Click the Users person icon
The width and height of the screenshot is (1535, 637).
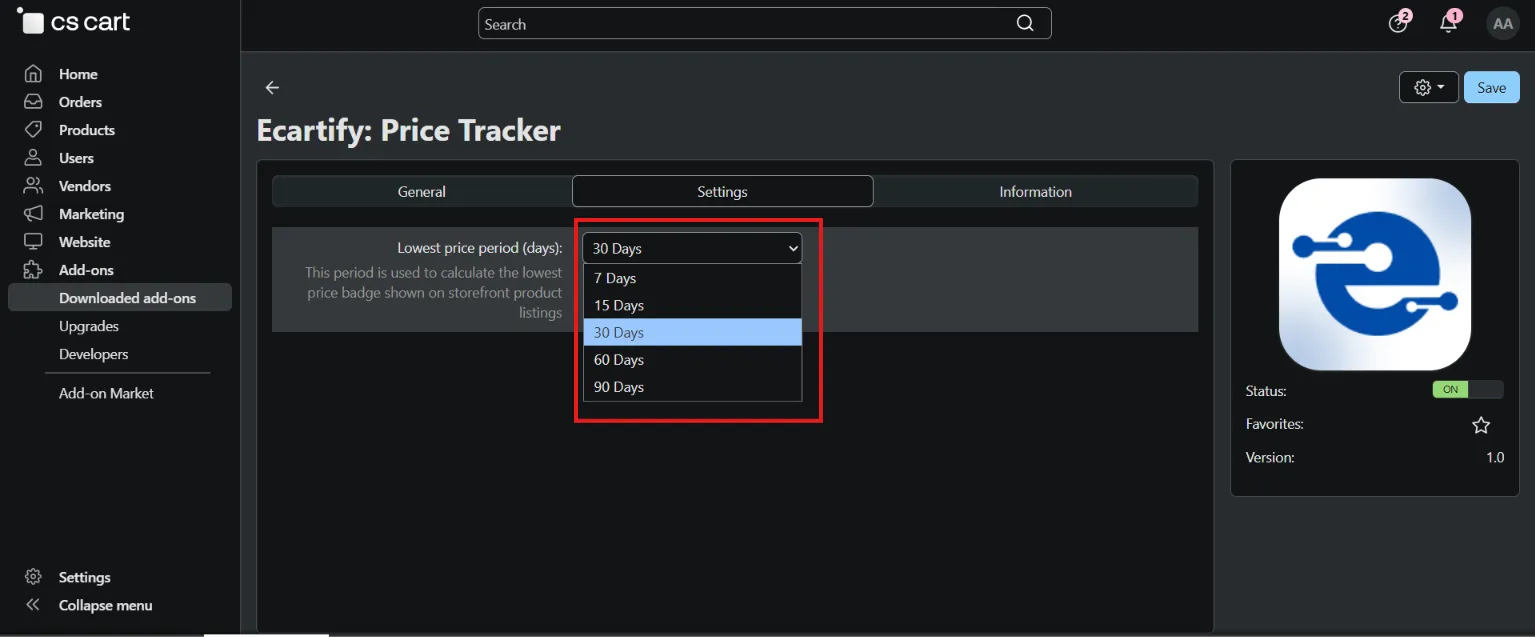(33, 158)
